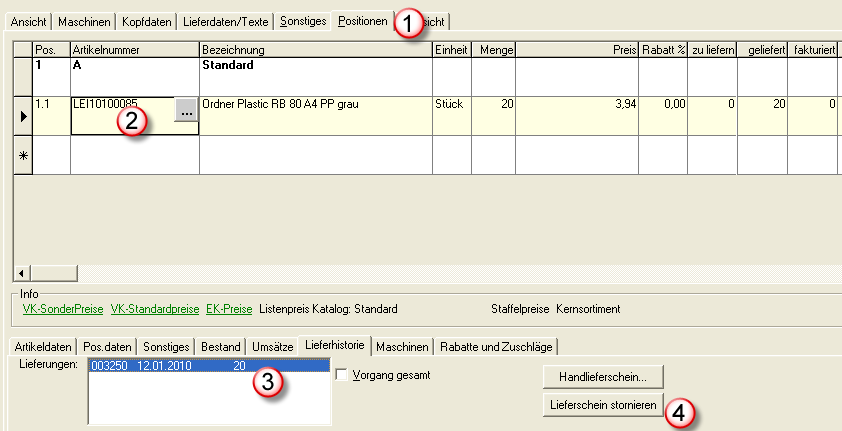This screenshot has height=431, width=842.
Task: Click the new row asterisk marker
Action: pyautogui.click(x=22, y=156)
